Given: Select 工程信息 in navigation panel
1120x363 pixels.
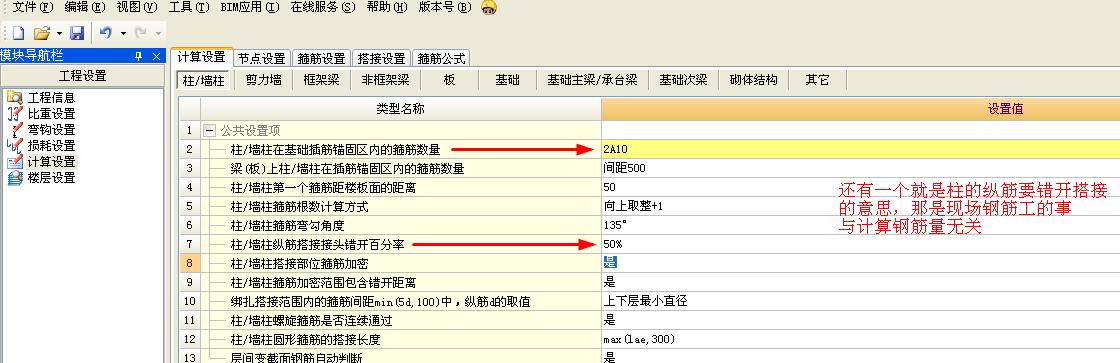Looking at the screenshot, I should pos(51,98).
